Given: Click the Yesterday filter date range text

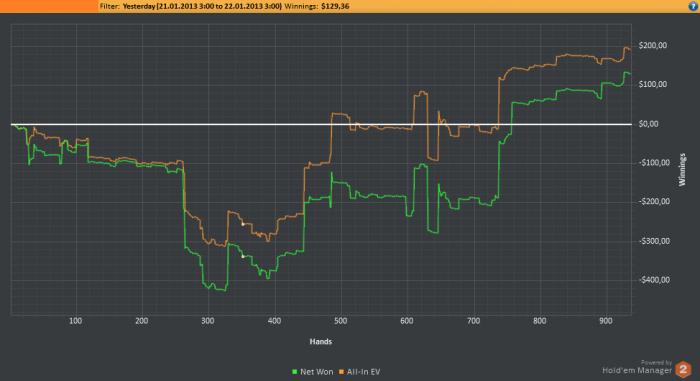Looking at the screenshot, I should [202, 6].
